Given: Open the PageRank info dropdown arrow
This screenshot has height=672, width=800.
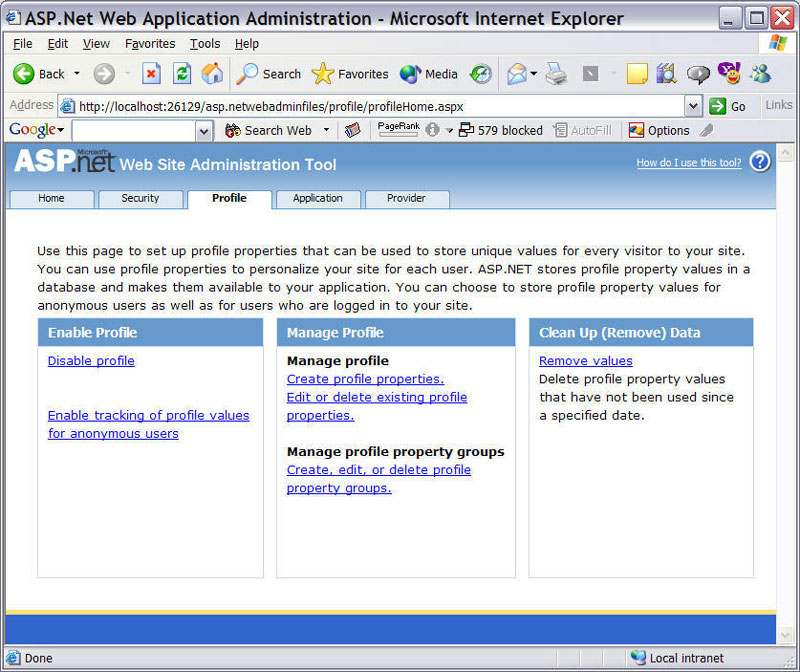Looking at the screenshot, I should click(x=449, y=131).
